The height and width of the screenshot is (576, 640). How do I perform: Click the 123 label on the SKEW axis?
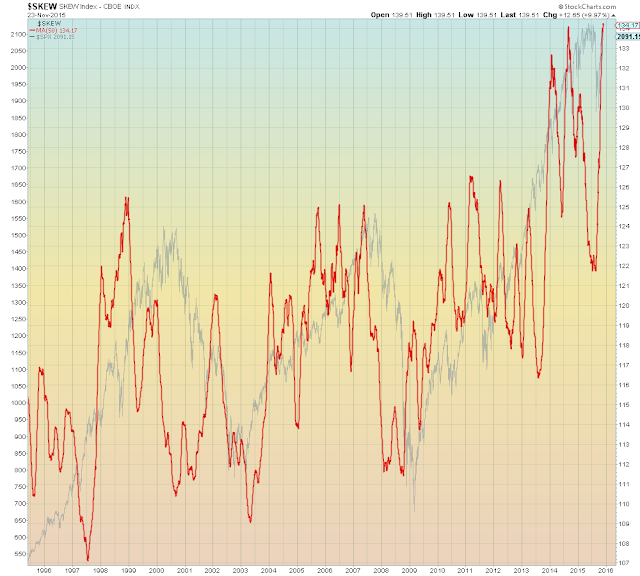click(623, 246)
